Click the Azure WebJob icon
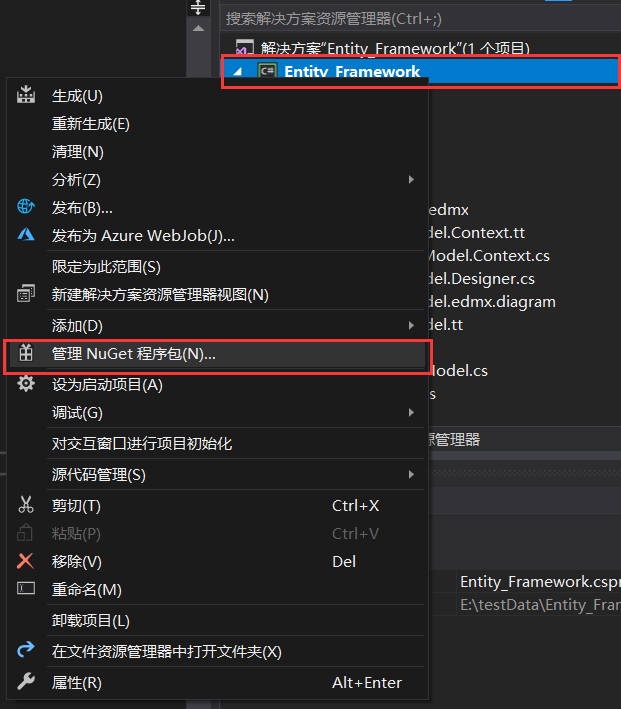 pyautogui.click(x=26, y=234)
